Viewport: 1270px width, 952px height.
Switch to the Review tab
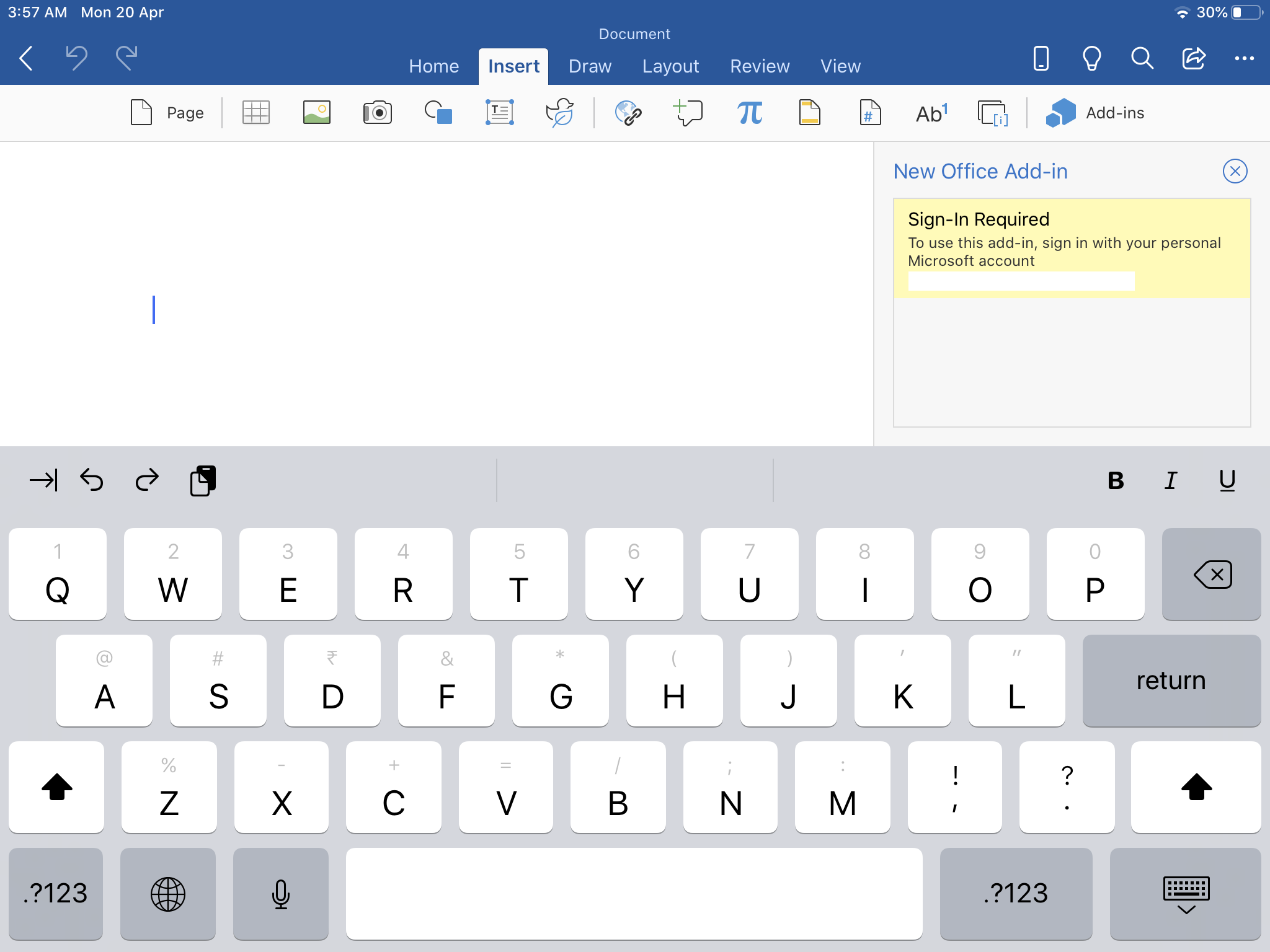760,66
